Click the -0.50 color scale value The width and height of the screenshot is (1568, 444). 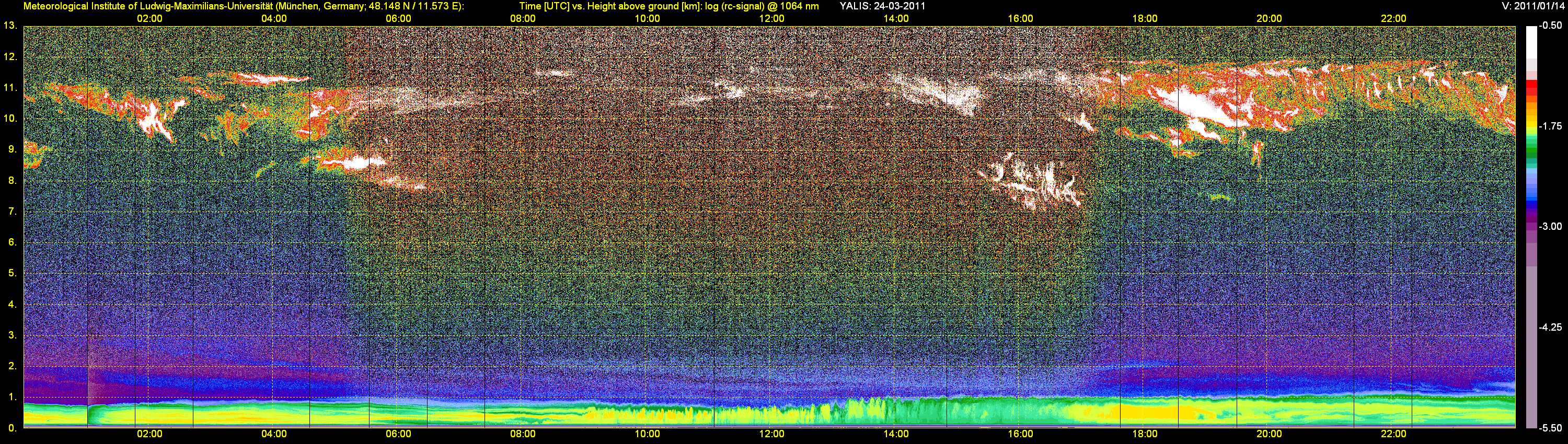pyautogui.click(x=1550, y=26)
